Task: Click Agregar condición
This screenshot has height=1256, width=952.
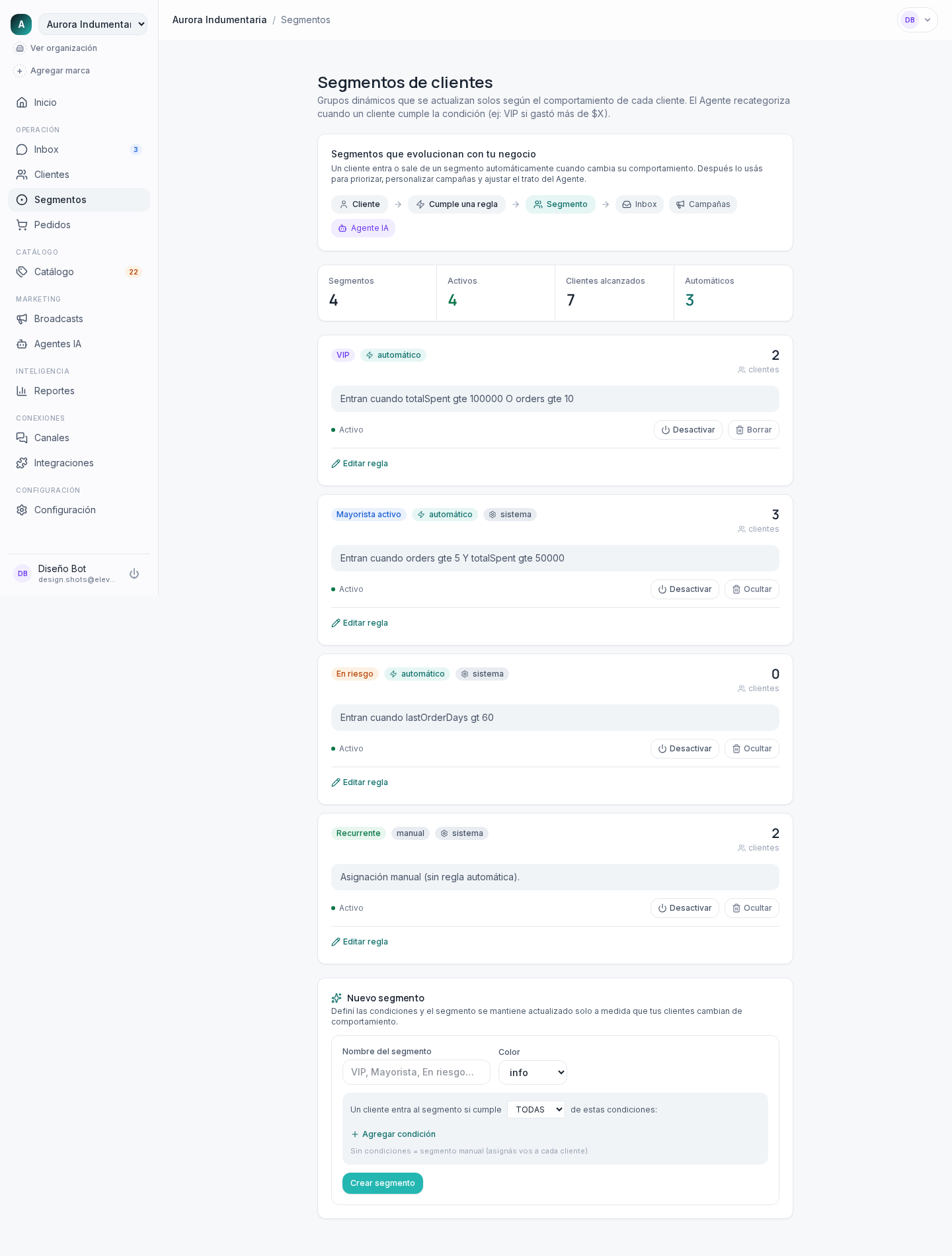Action: pyautogui.click(x=393, y=1134)
